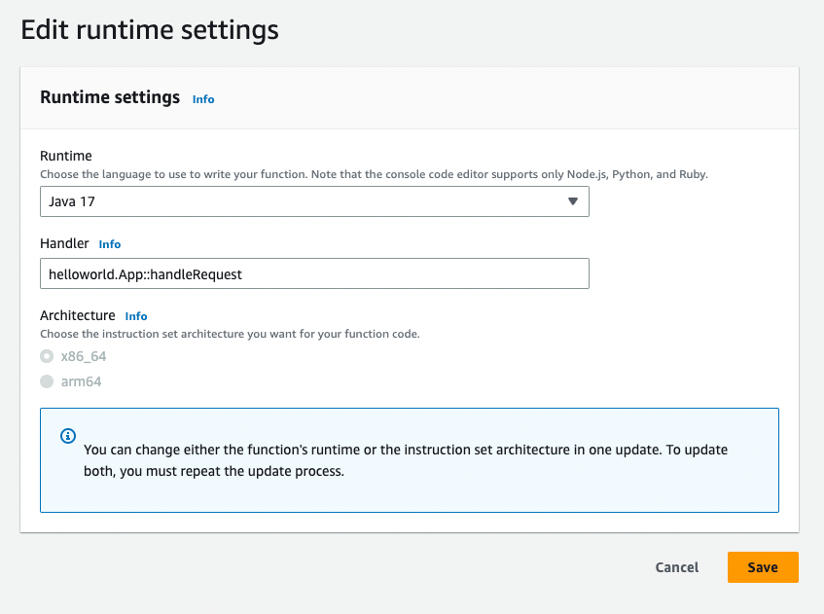Click the runtime language description text
Viewport: 824px width, 614px height.
[373, 174]
